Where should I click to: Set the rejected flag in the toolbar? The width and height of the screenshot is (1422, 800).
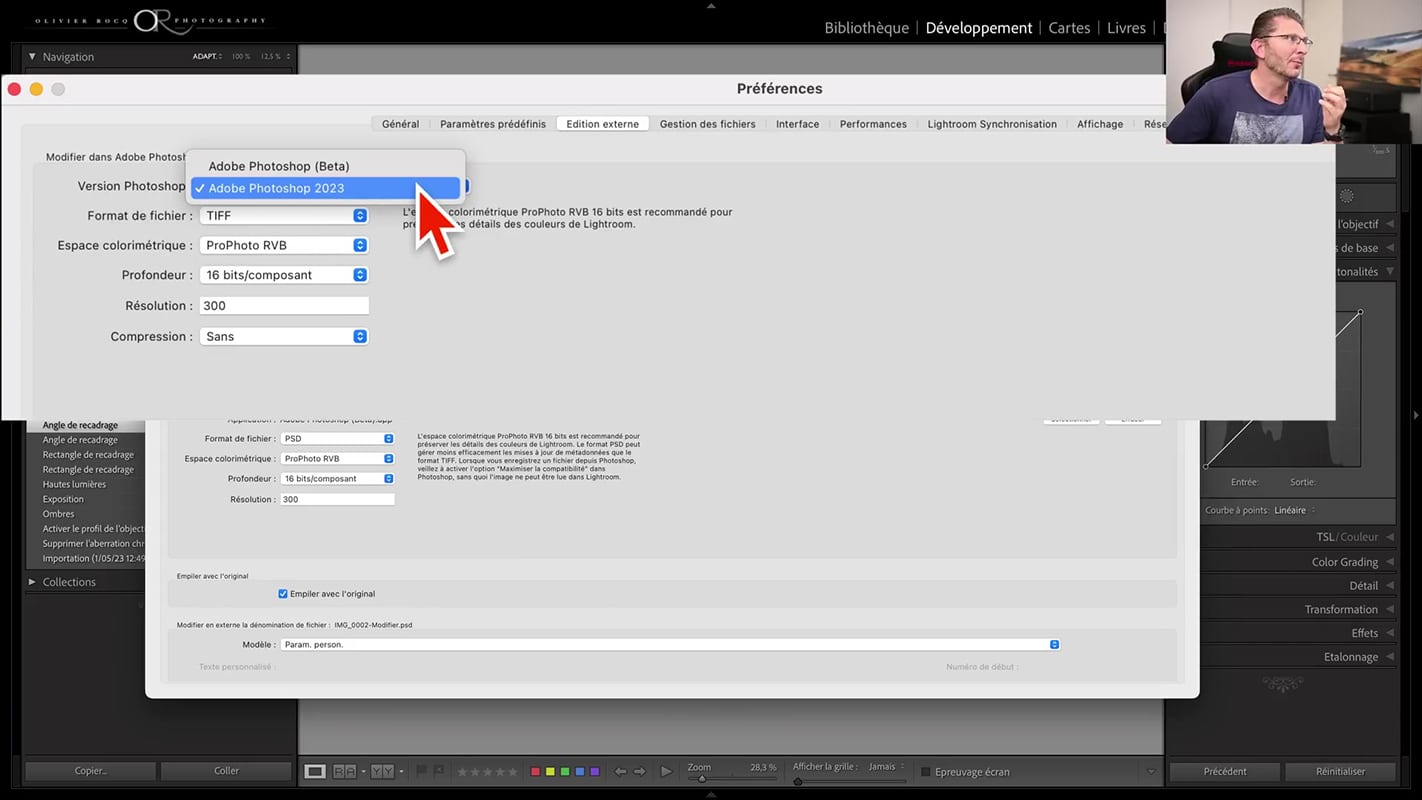coord(439,771)
